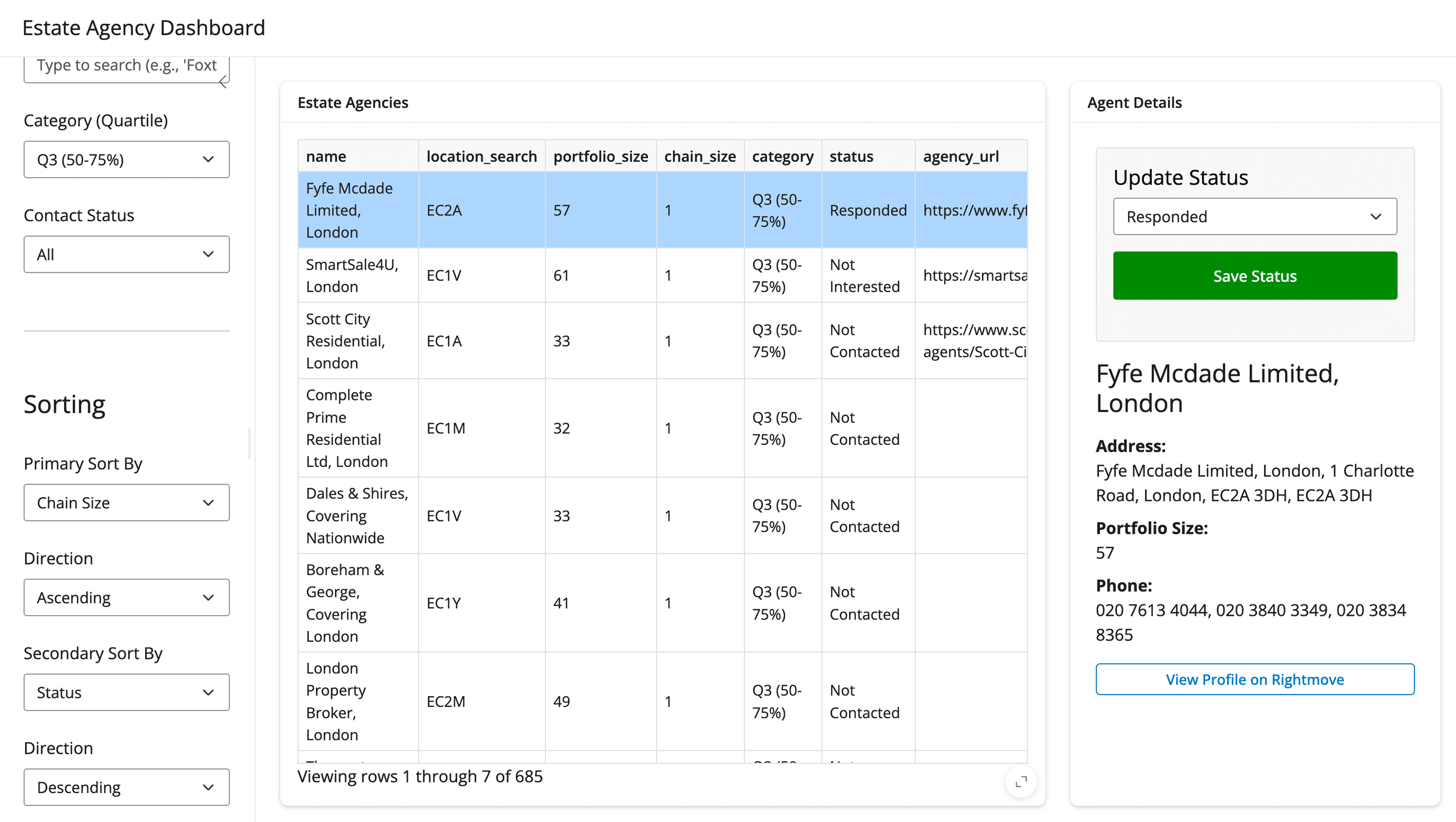
Task: Open View Profile on Rightmove link
Action: (1255, 679)
